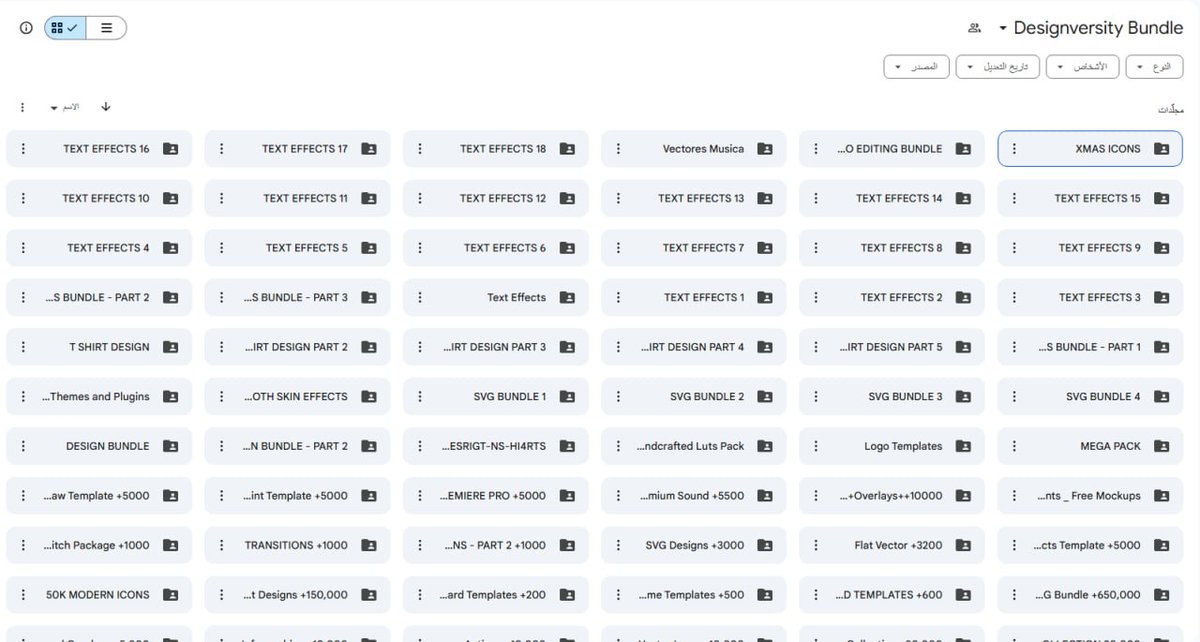Select the ...IRT DESIGN PART 5 folder
The width and height of the screenshot is (1200, 642).
(x=892, y=347)
